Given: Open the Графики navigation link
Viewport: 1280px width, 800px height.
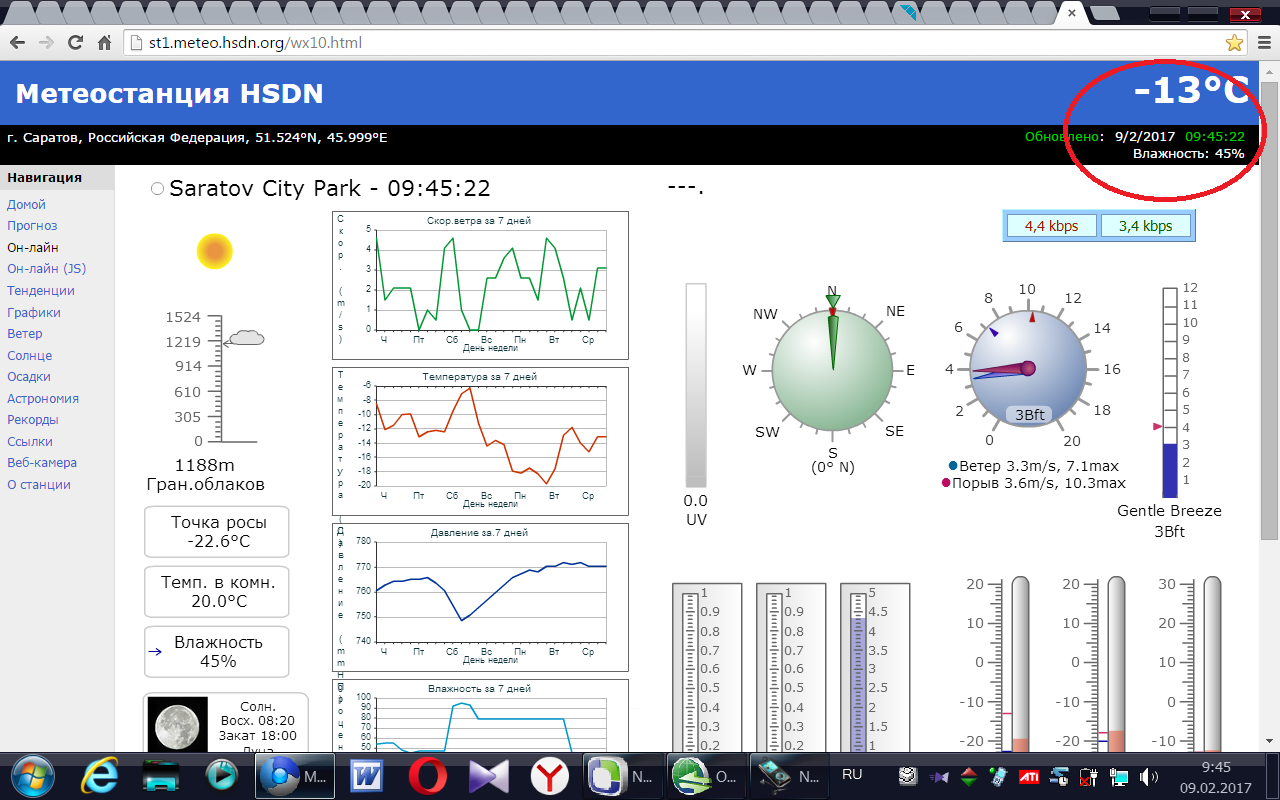Looking at the screenshot, I should 34,312.
